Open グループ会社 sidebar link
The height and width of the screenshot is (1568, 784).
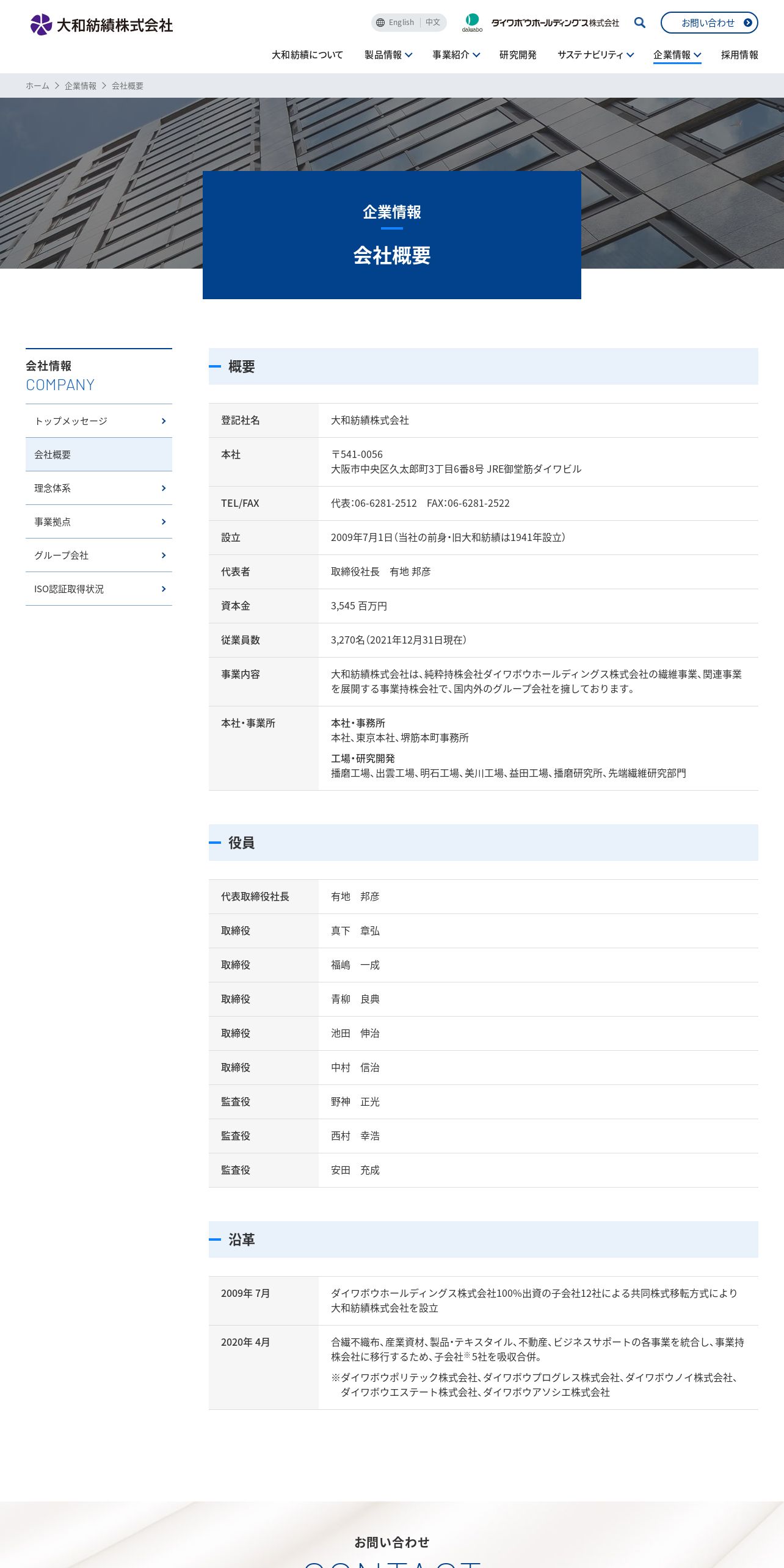99,555
